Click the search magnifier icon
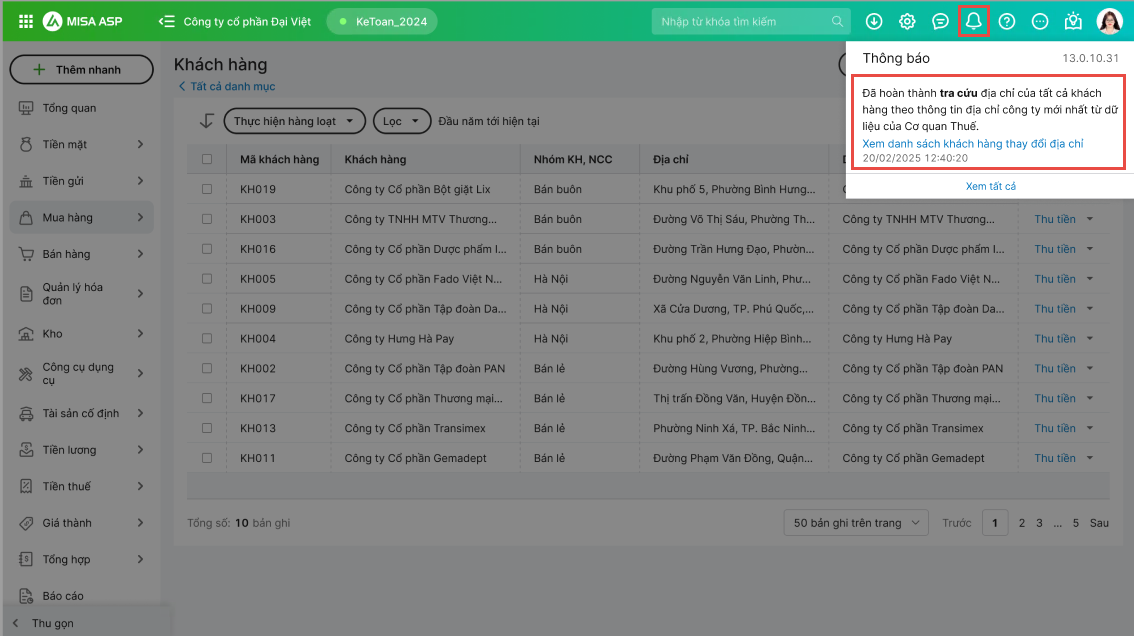1134x636 pixels. (837, 22)
